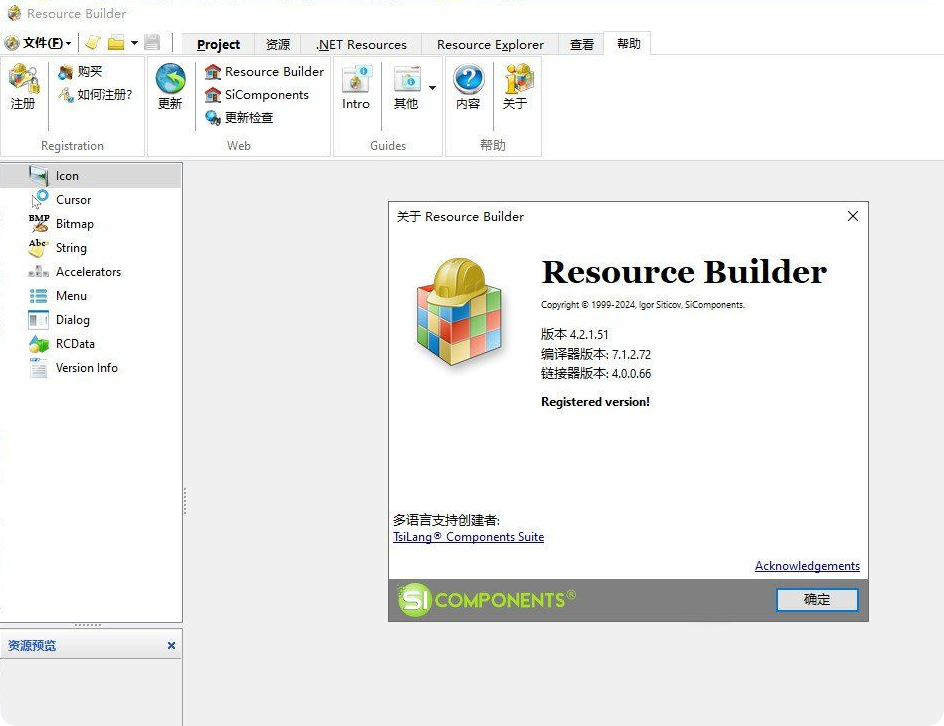The height and width of the screenshot is (726, 944).
Task: Open the Acknowledgements link
Action: [807, 566]
